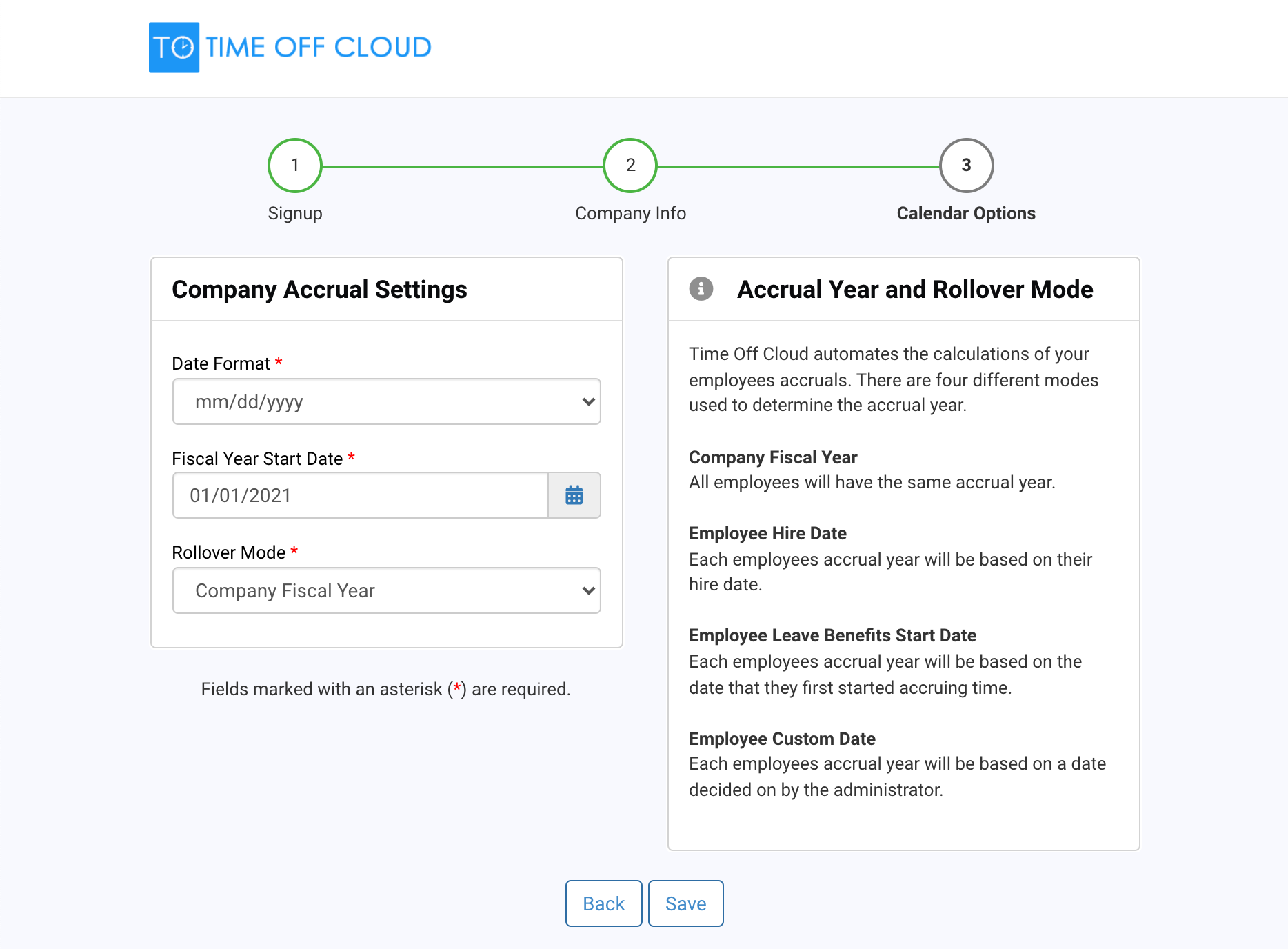
Task: Click the info icon next to Accrual Year heading
Action: click(701, 290)
